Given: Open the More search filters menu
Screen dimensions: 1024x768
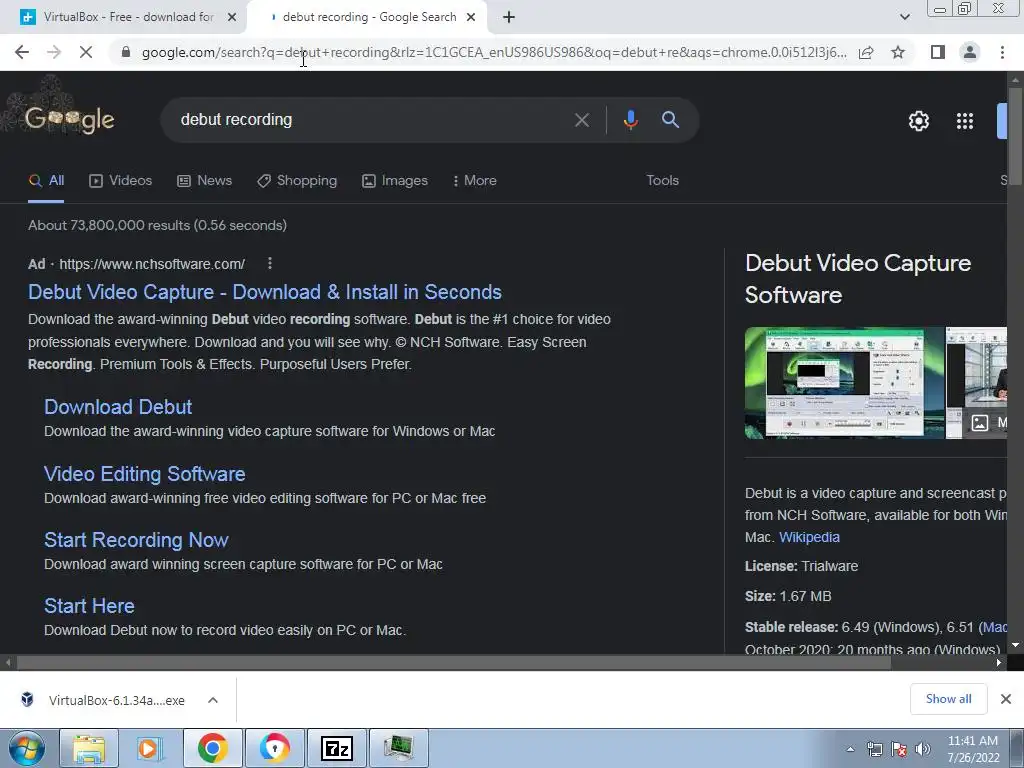Looking at the screenshot, I should 475,180.
